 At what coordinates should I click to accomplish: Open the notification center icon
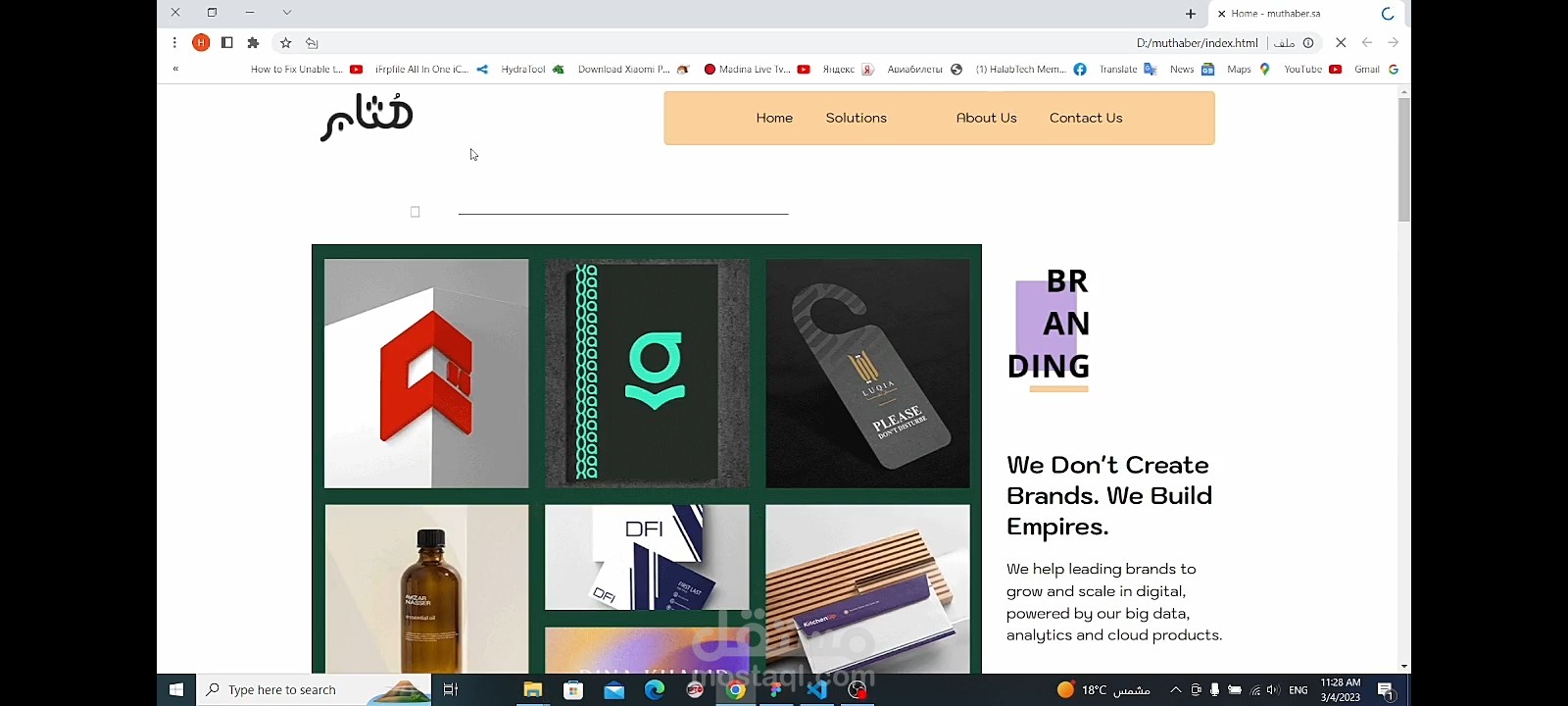[x=1386, y=690]
